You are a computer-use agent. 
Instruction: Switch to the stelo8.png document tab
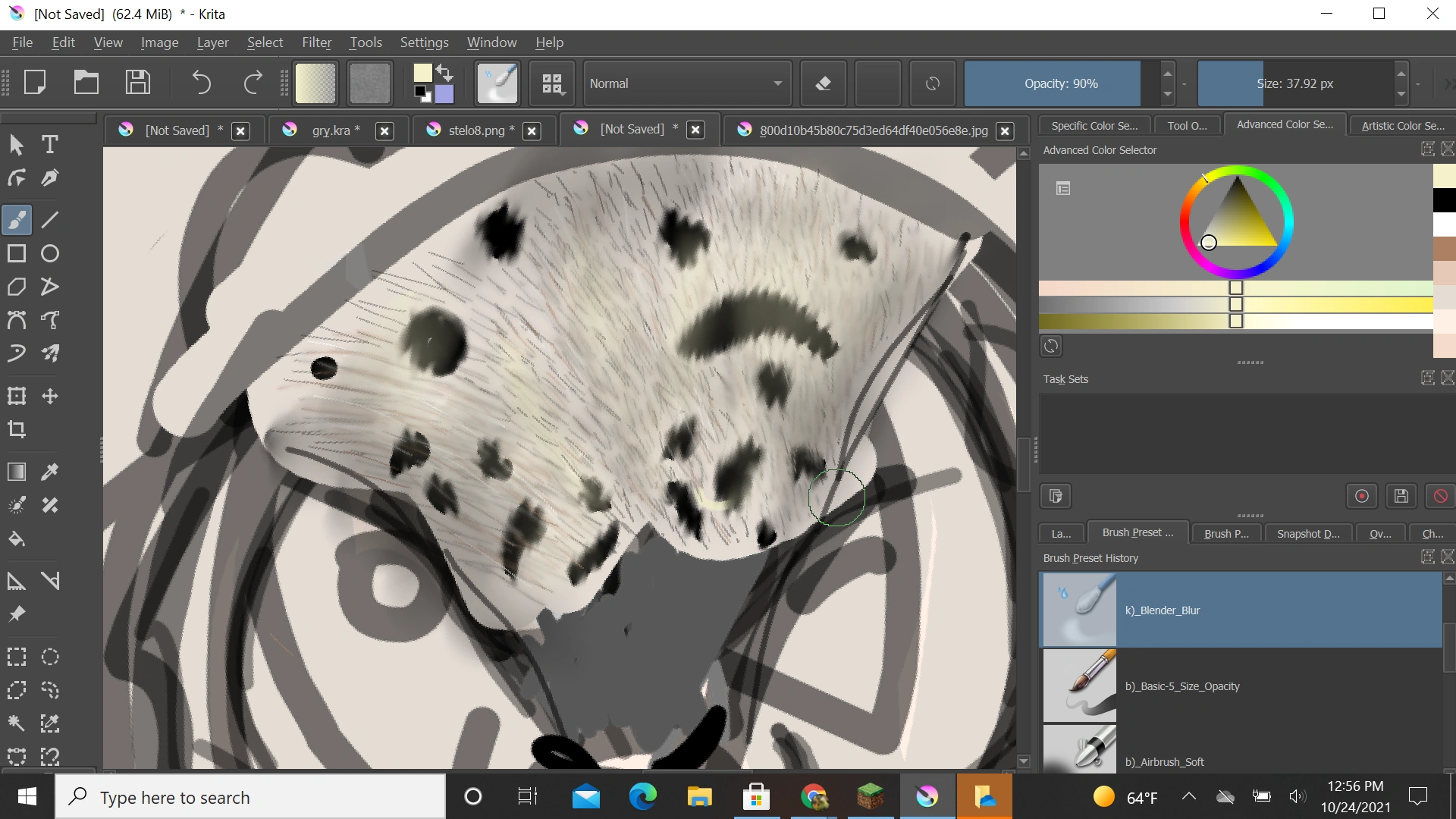point(475,130)
